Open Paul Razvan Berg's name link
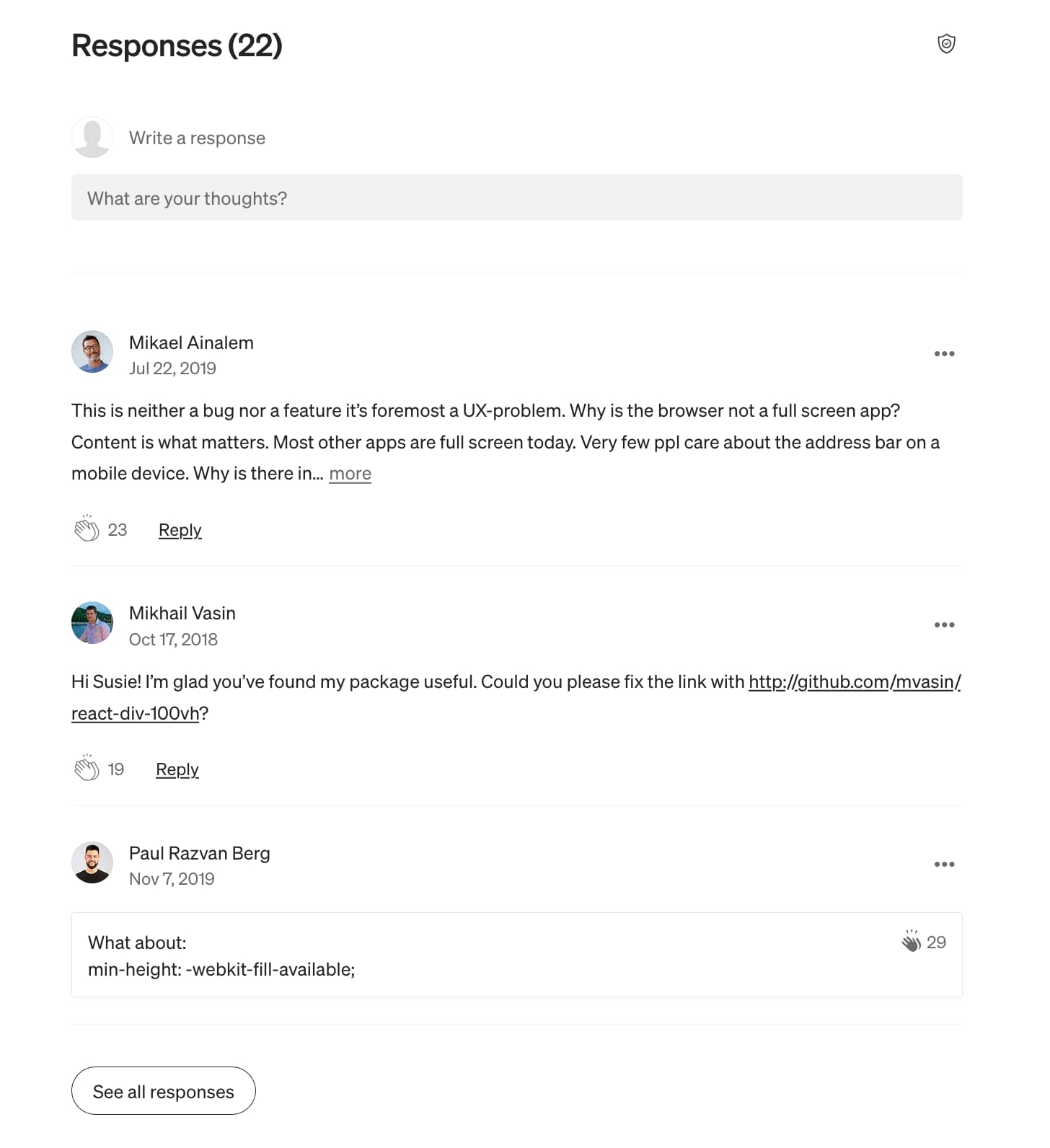 199,853
